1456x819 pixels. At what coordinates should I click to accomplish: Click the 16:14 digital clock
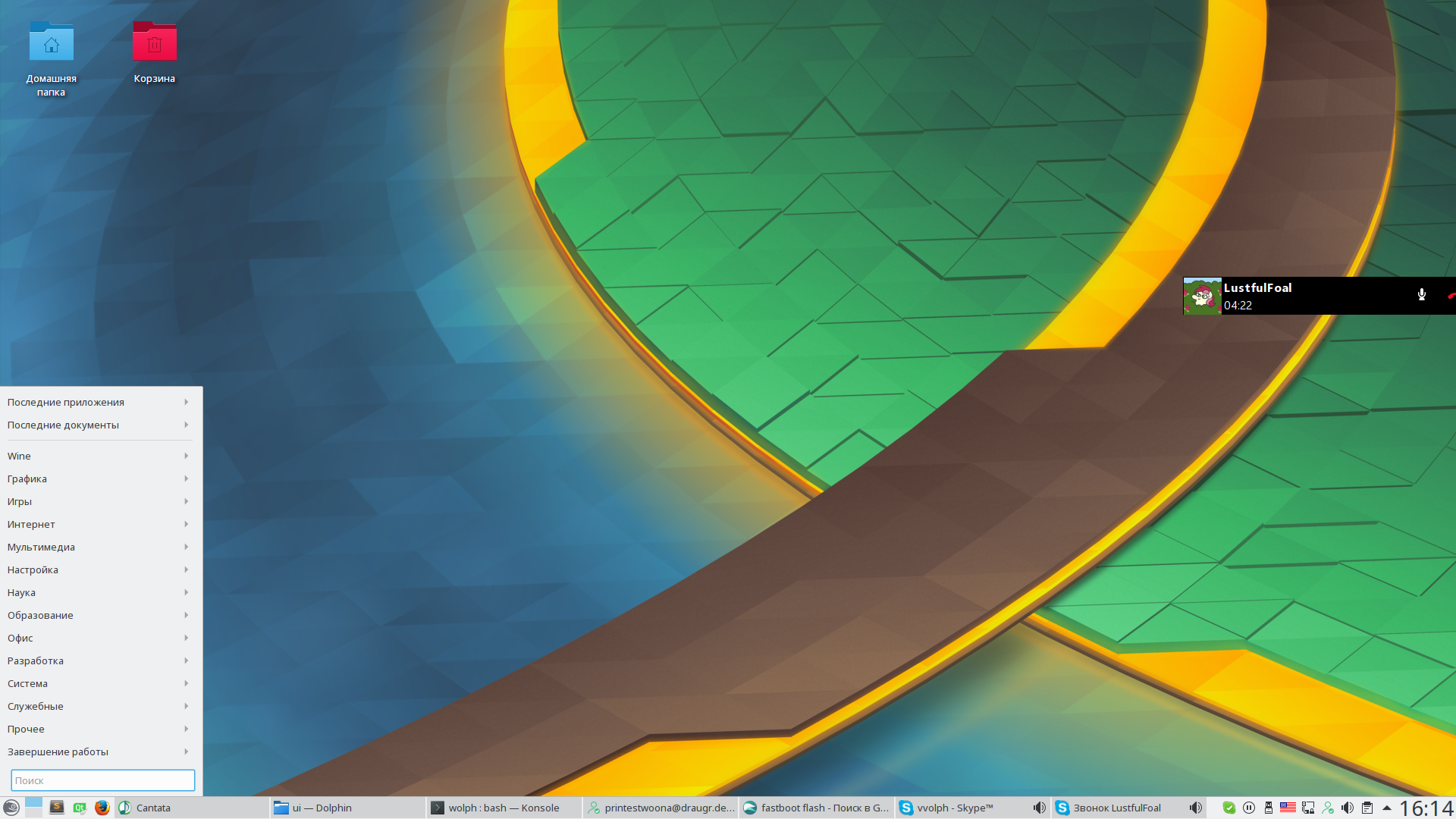point(1426,808)
